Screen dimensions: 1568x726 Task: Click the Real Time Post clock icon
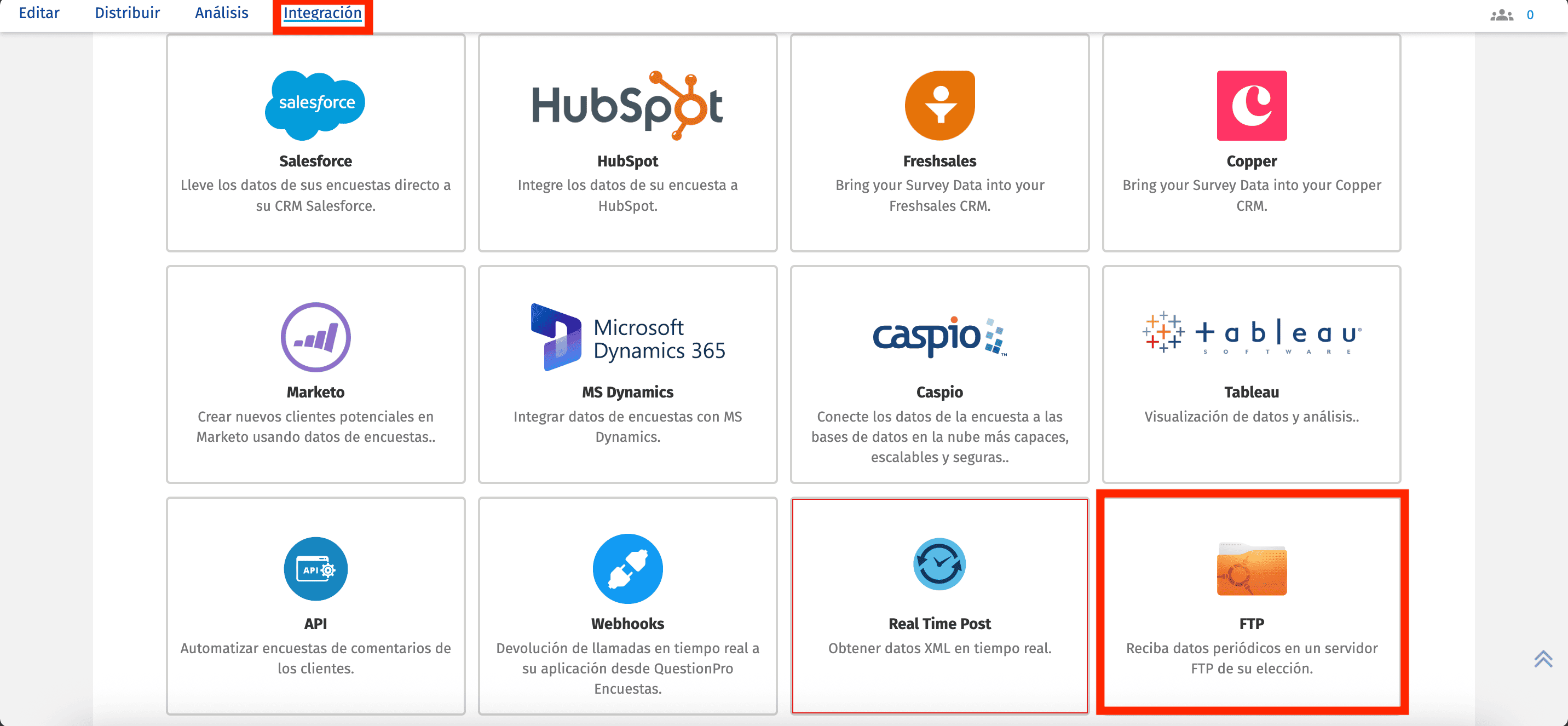coord(939,564)
